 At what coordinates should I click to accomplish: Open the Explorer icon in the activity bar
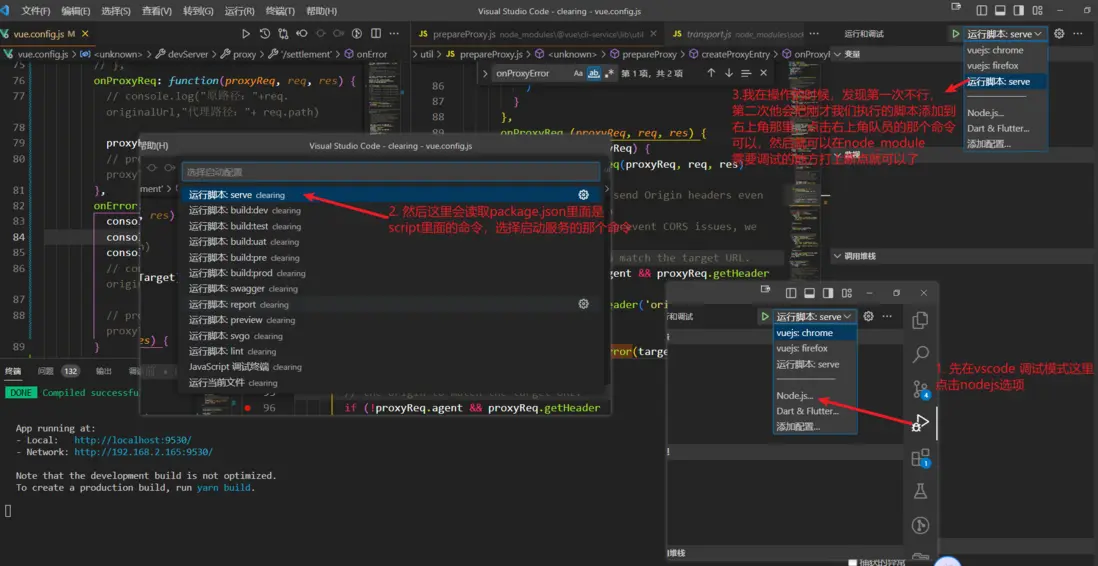point(921,321)
